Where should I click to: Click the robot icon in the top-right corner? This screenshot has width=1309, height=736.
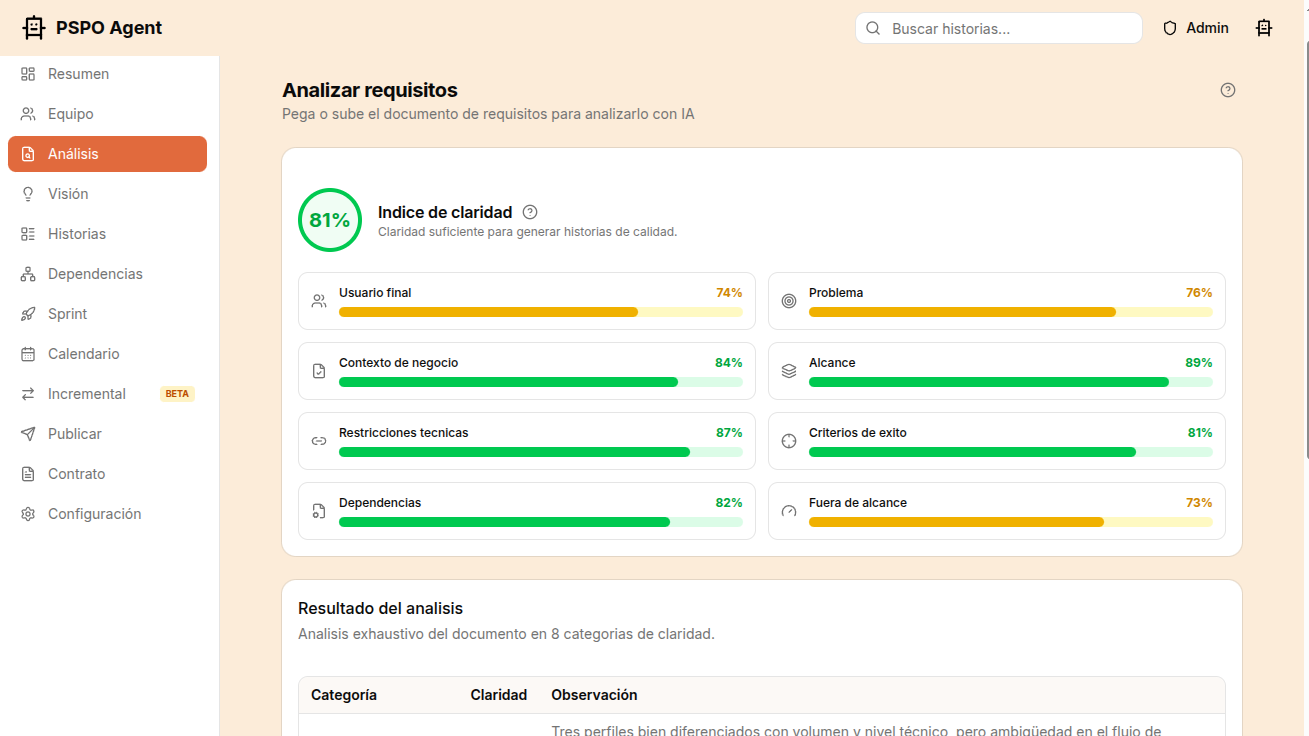(x=1264, y=27)
